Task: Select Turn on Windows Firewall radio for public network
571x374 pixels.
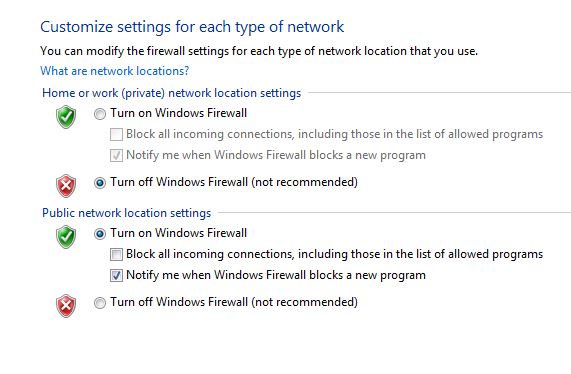Action: click(100, 234)
